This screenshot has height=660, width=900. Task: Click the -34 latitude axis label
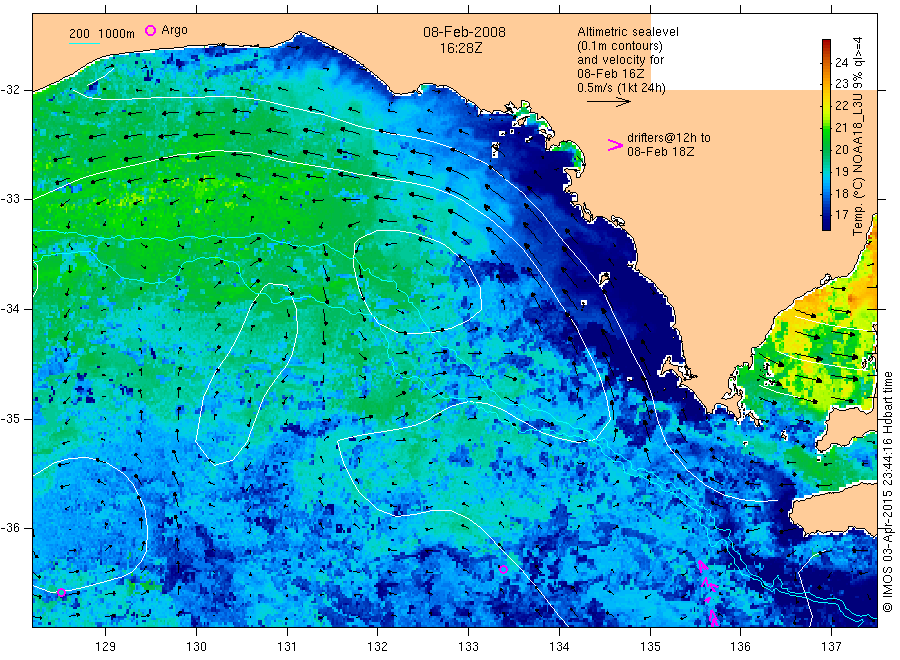click(x=10, y=309)
